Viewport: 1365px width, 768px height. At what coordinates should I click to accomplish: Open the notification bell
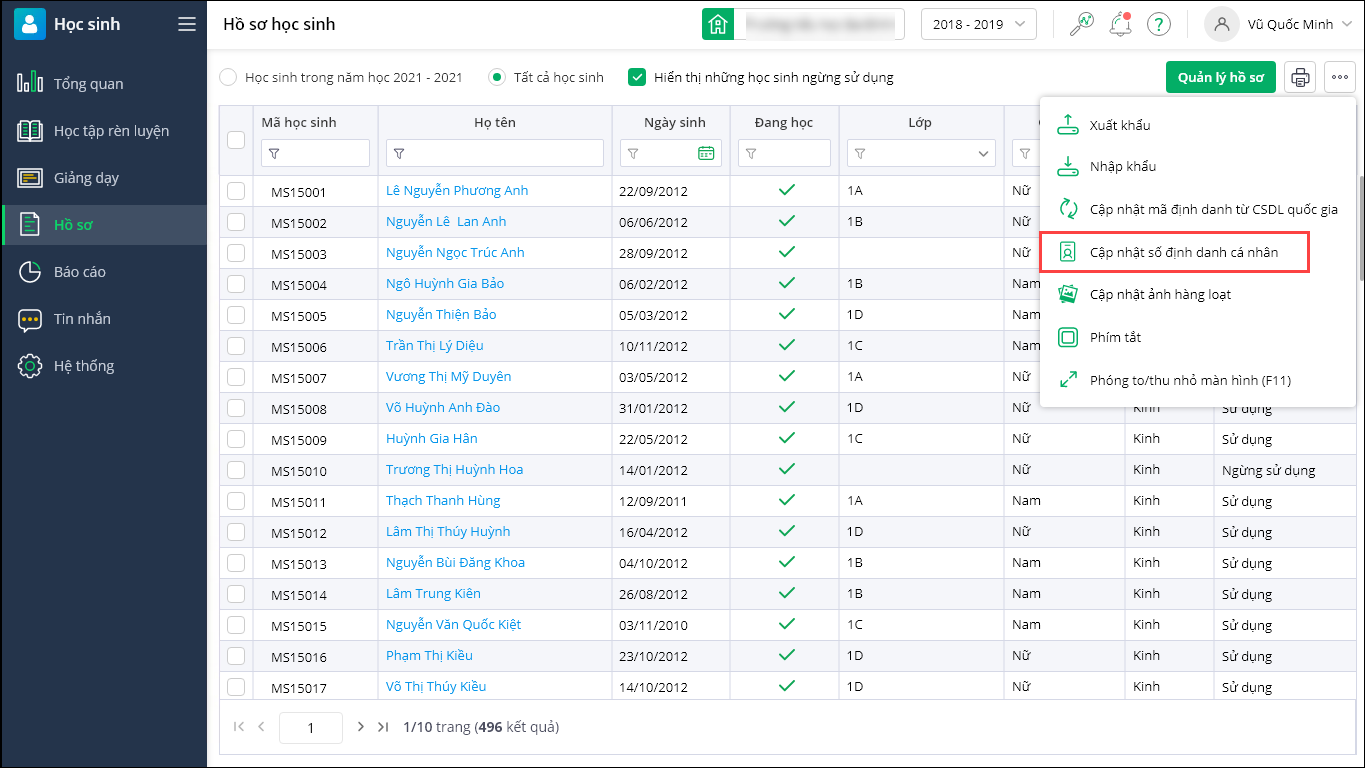[1120, 24]
